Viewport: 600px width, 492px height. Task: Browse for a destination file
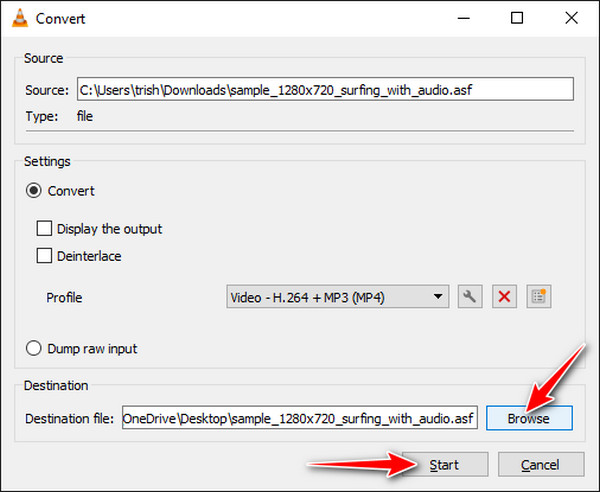(x=529, y=418)
